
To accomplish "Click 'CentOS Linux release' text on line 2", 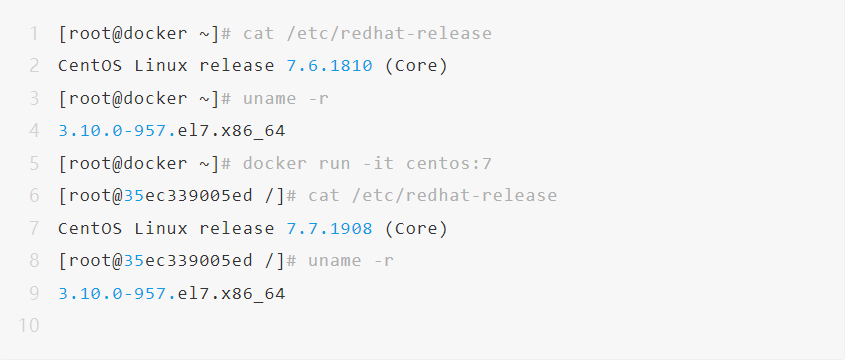I will (166, 66).
